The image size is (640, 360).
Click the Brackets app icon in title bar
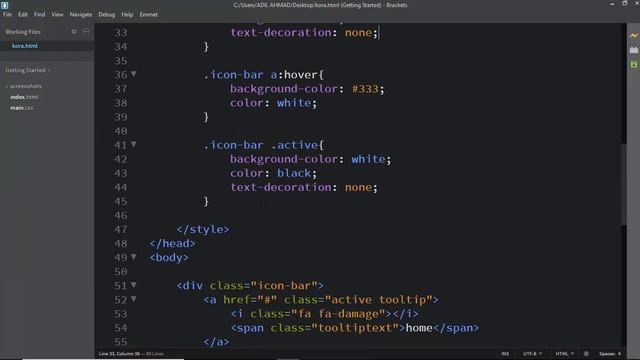click(x=4, y=5)
